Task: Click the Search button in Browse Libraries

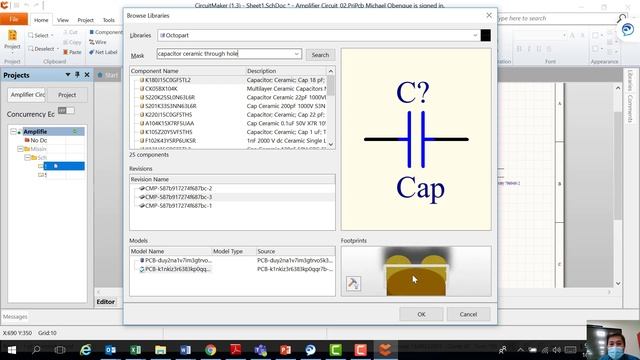Action: pyautogui.click(x=320, y=55)
